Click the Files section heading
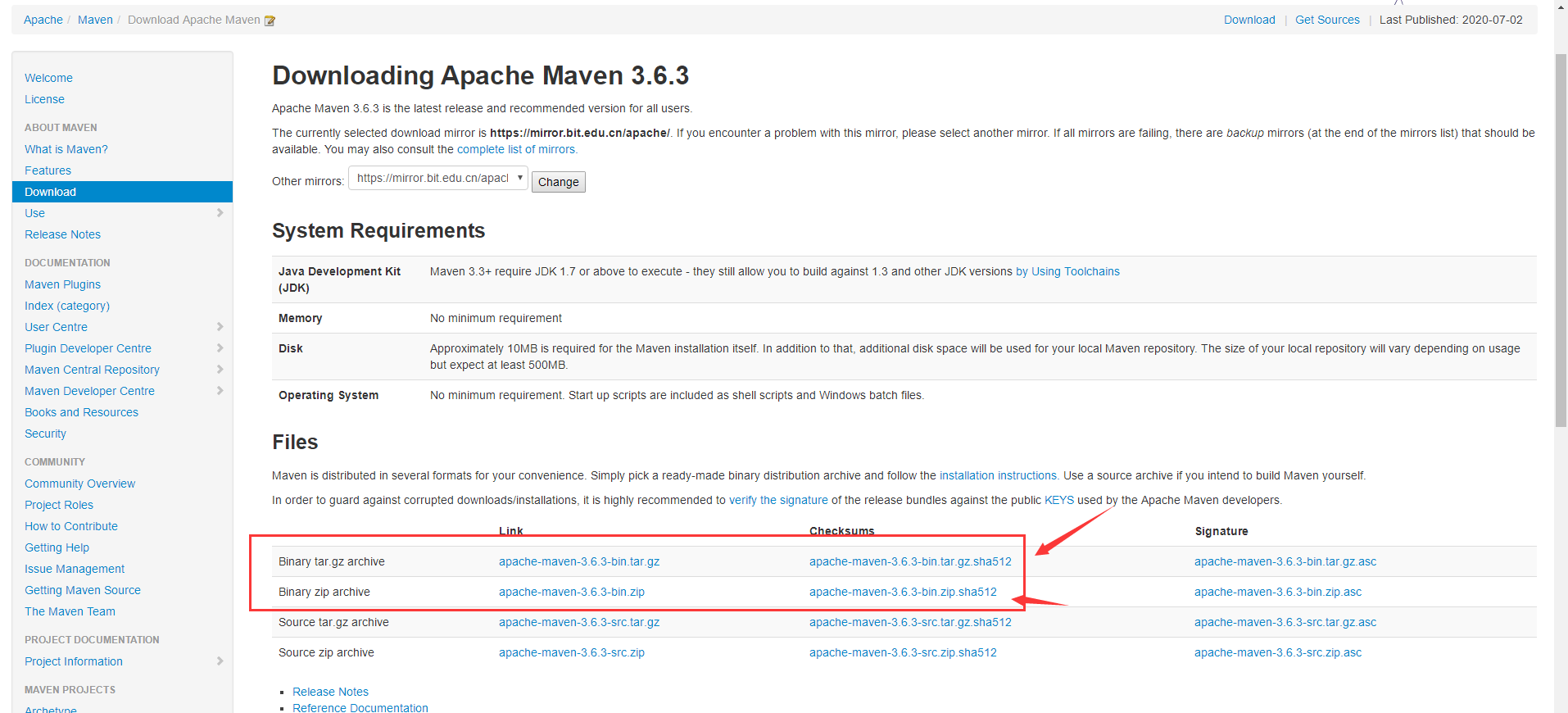This screenshot has width=1568, height=713. 295,442
